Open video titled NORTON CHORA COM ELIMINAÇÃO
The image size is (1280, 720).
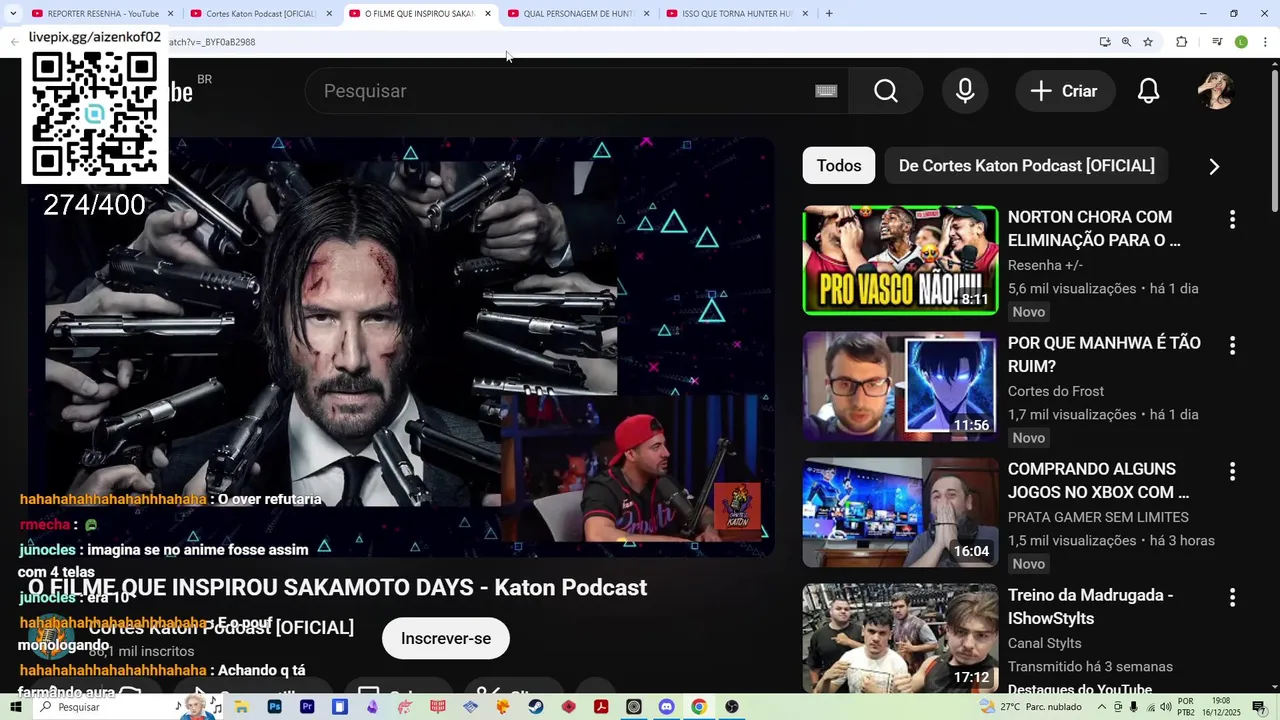click(x=1094, y=229)
